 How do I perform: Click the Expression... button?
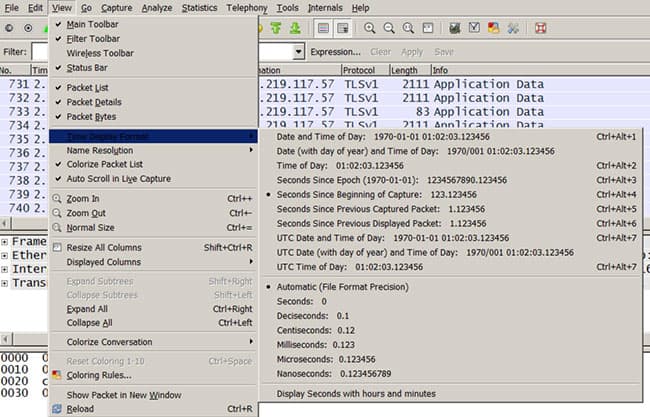tap(335, 52)
